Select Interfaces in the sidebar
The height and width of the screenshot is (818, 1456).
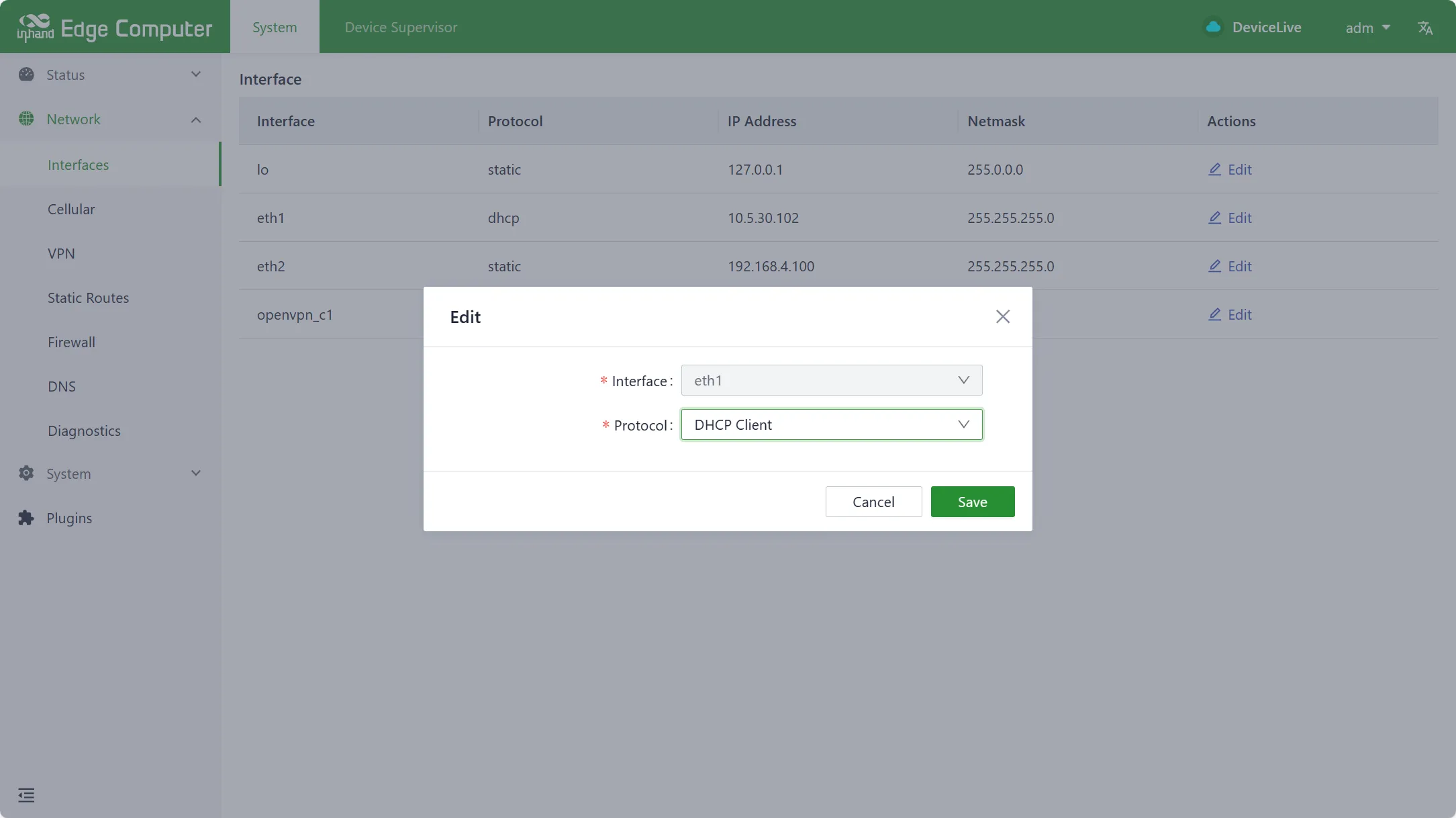(111, 165)
